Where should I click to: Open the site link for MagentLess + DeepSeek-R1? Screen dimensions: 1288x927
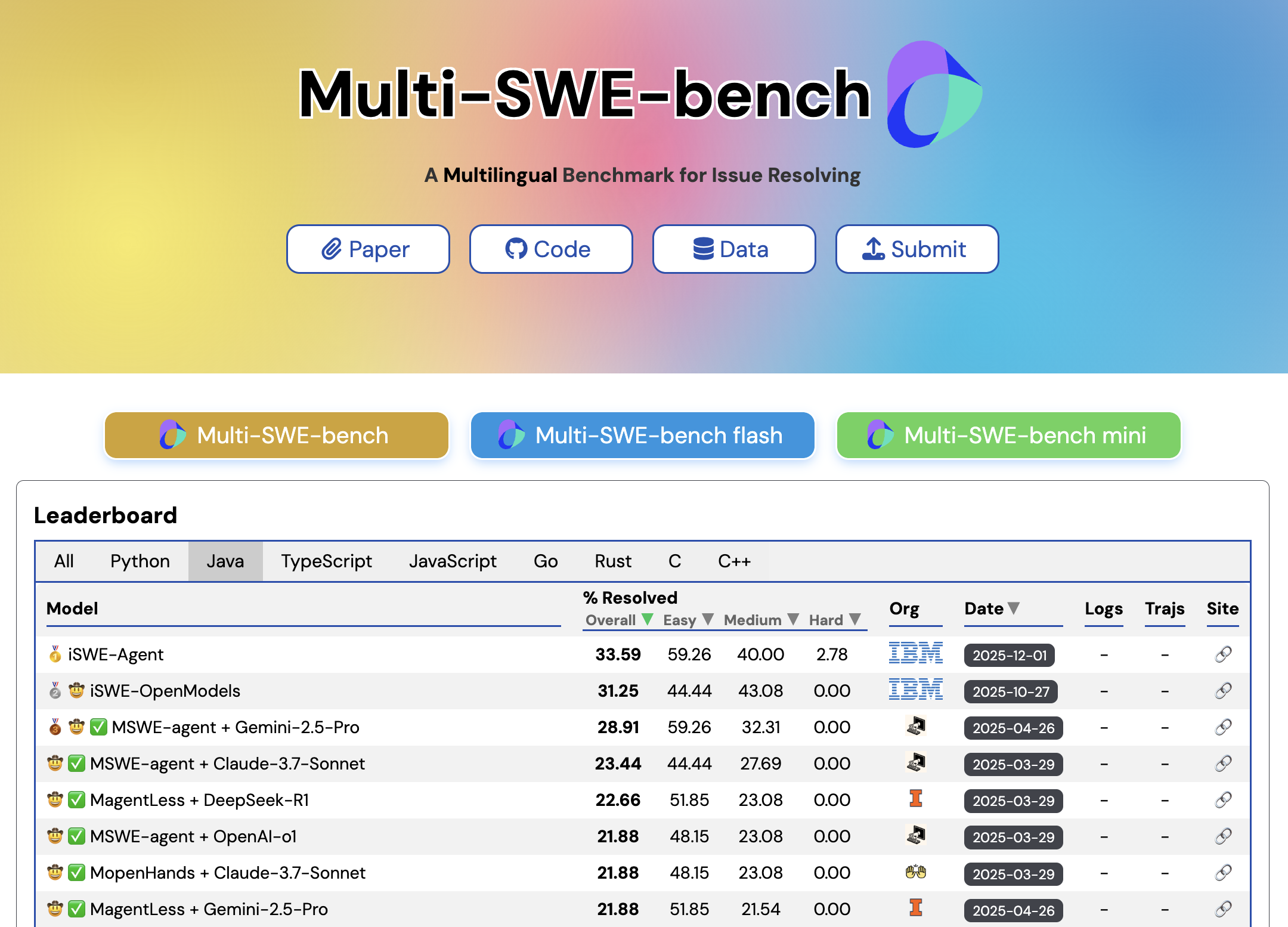[1223, 800]
